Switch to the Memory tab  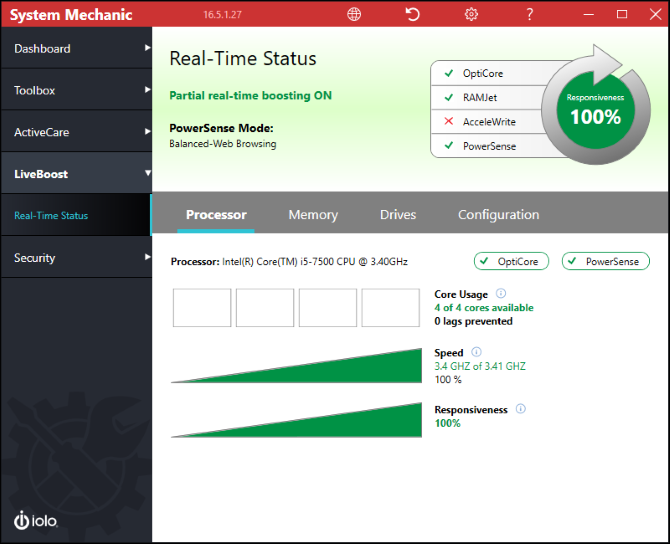coord(313,215)
